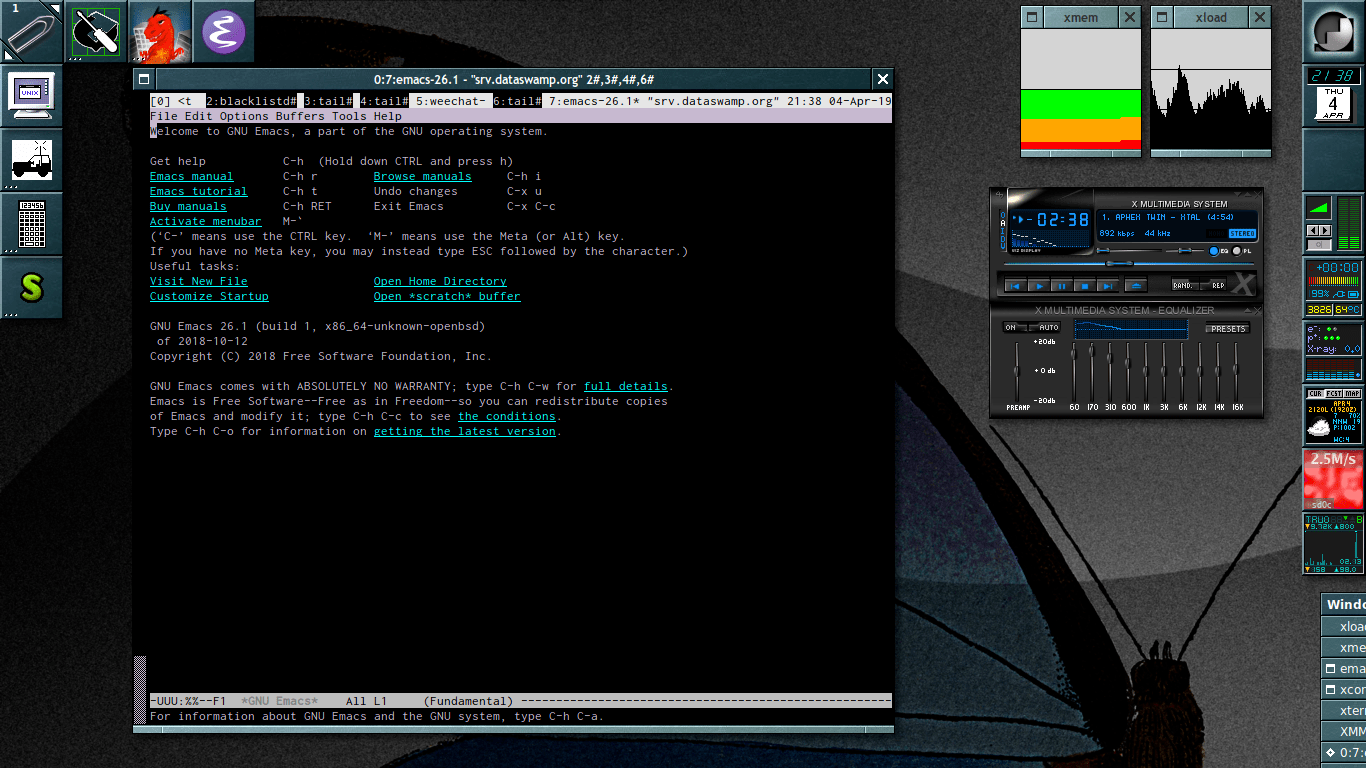Select xload in the Windows list menu
This screenshot has height=768, width=1366.
(1344, 626)
